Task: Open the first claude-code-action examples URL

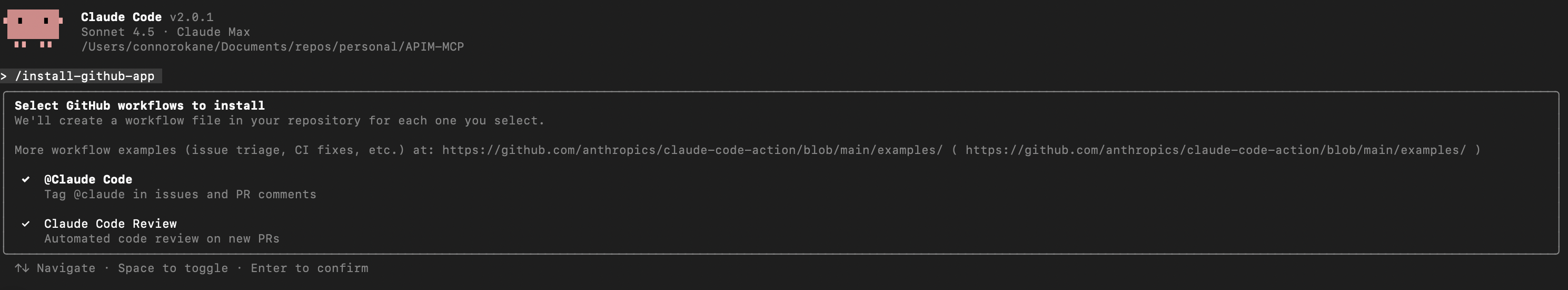Action: tap(692, 150)
